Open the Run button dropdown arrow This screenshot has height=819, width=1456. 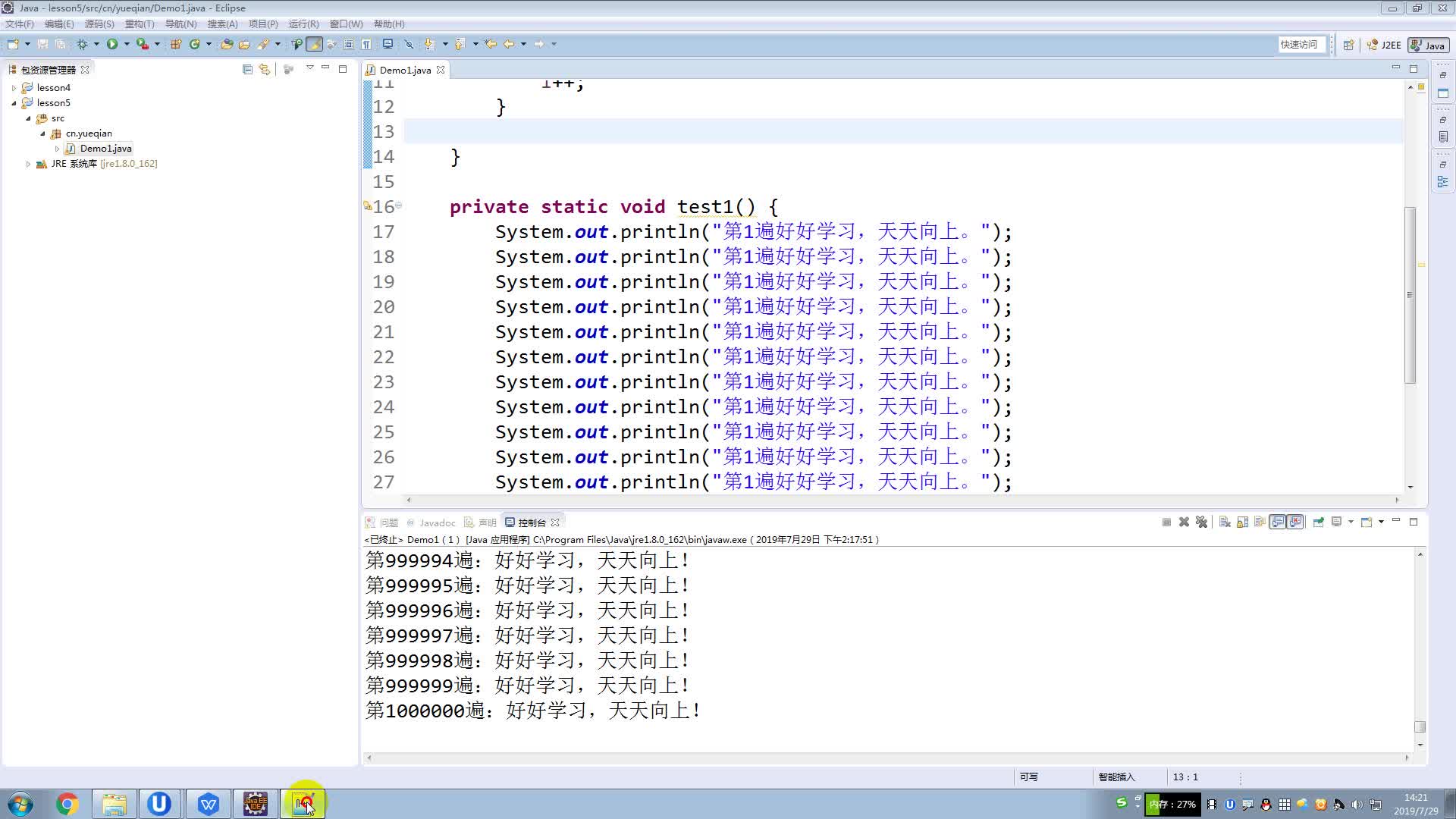126,44
